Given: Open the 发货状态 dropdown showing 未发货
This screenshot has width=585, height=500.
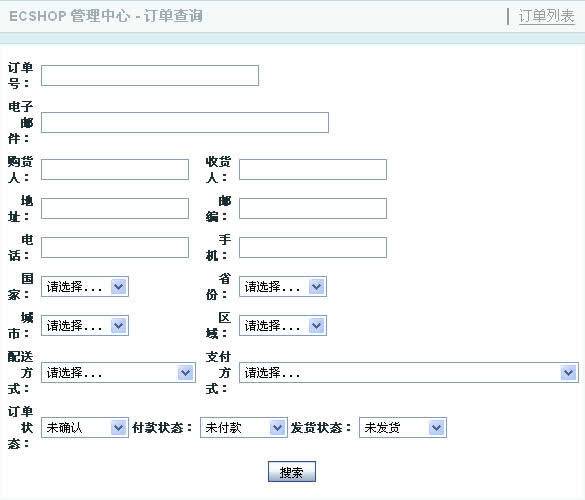Looking at the screenshot, I should (403, 428).
